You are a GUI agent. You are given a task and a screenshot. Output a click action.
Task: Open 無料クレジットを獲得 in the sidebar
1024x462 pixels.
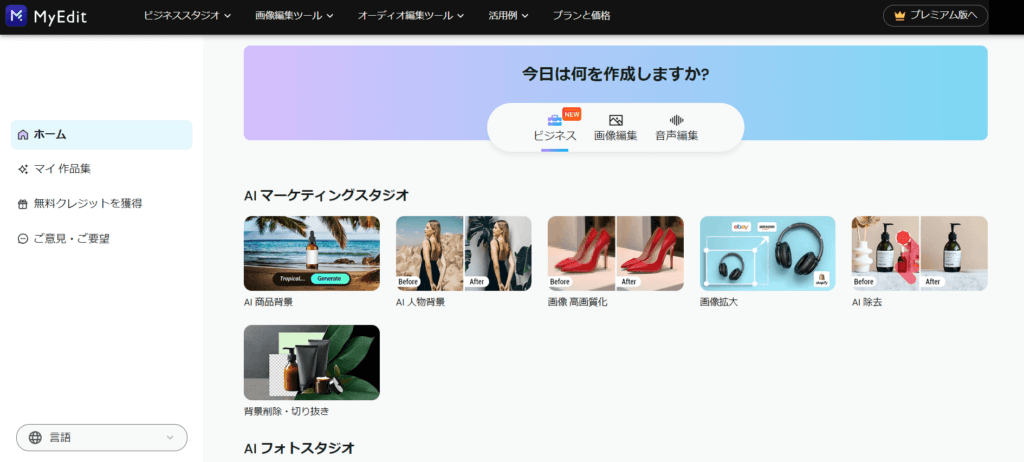(x=101, y=204)
